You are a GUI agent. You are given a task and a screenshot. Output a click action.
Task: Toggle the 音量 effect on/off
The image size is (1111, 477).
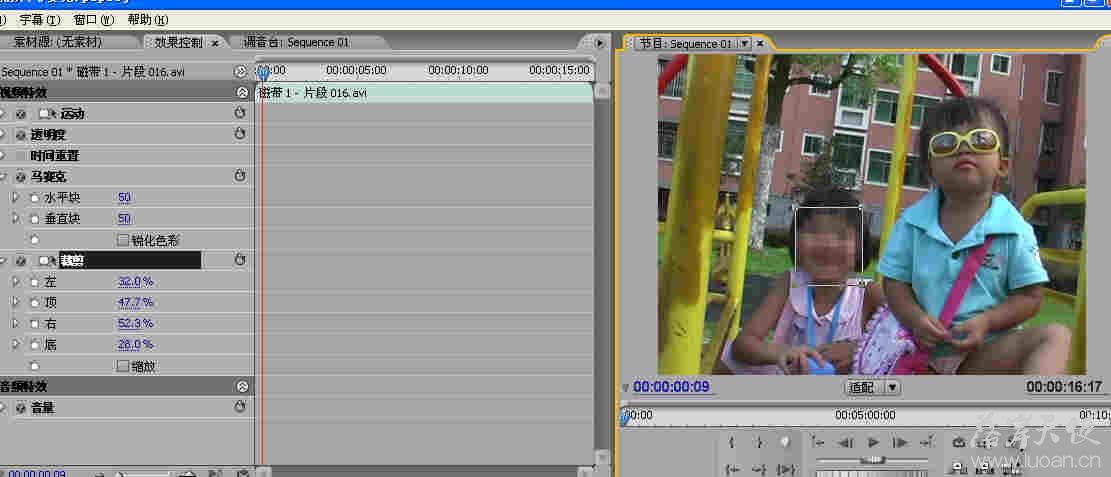[x=21, y=408]
